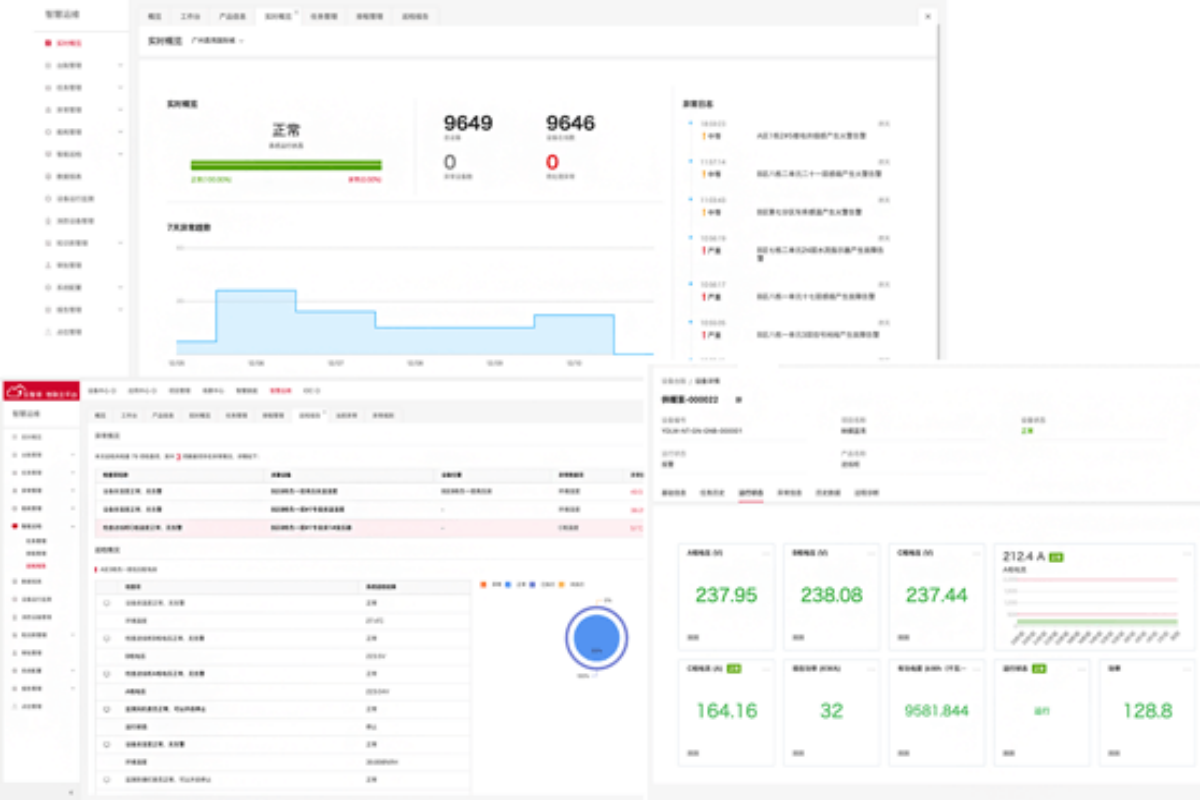The width and height of the screenshot is (1200, 800).
Task: Toggle the yellow legend item beside donut chart
Action: click(x=561, y=583)
